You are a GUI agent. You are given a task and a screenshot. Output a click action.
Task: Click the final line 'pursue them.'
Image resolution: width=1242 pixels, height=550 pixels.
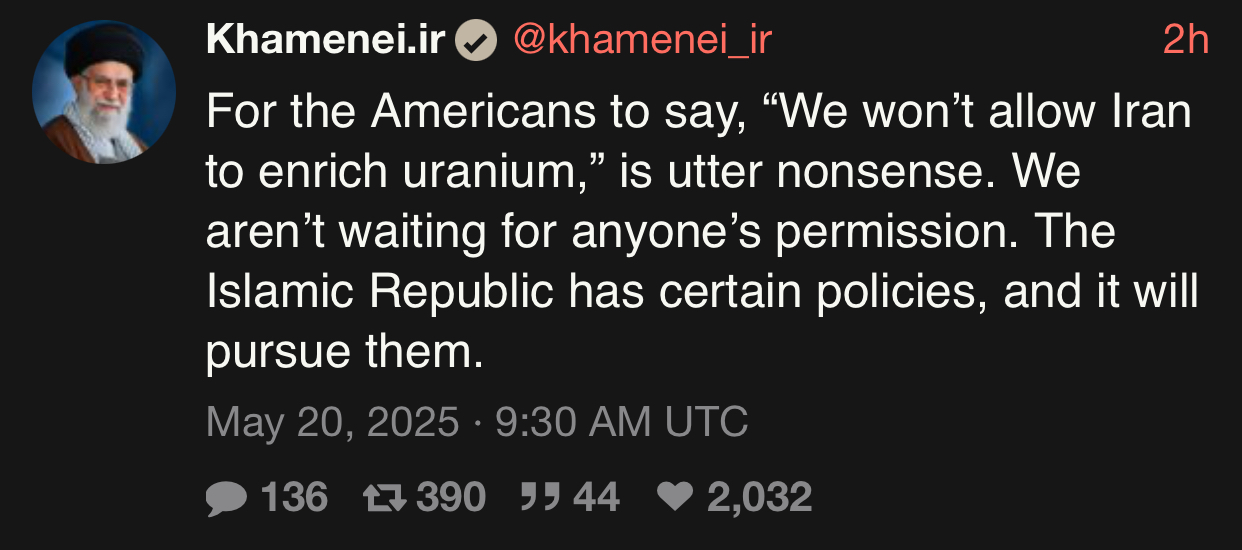pyautogui.click(x=345, y=351)
